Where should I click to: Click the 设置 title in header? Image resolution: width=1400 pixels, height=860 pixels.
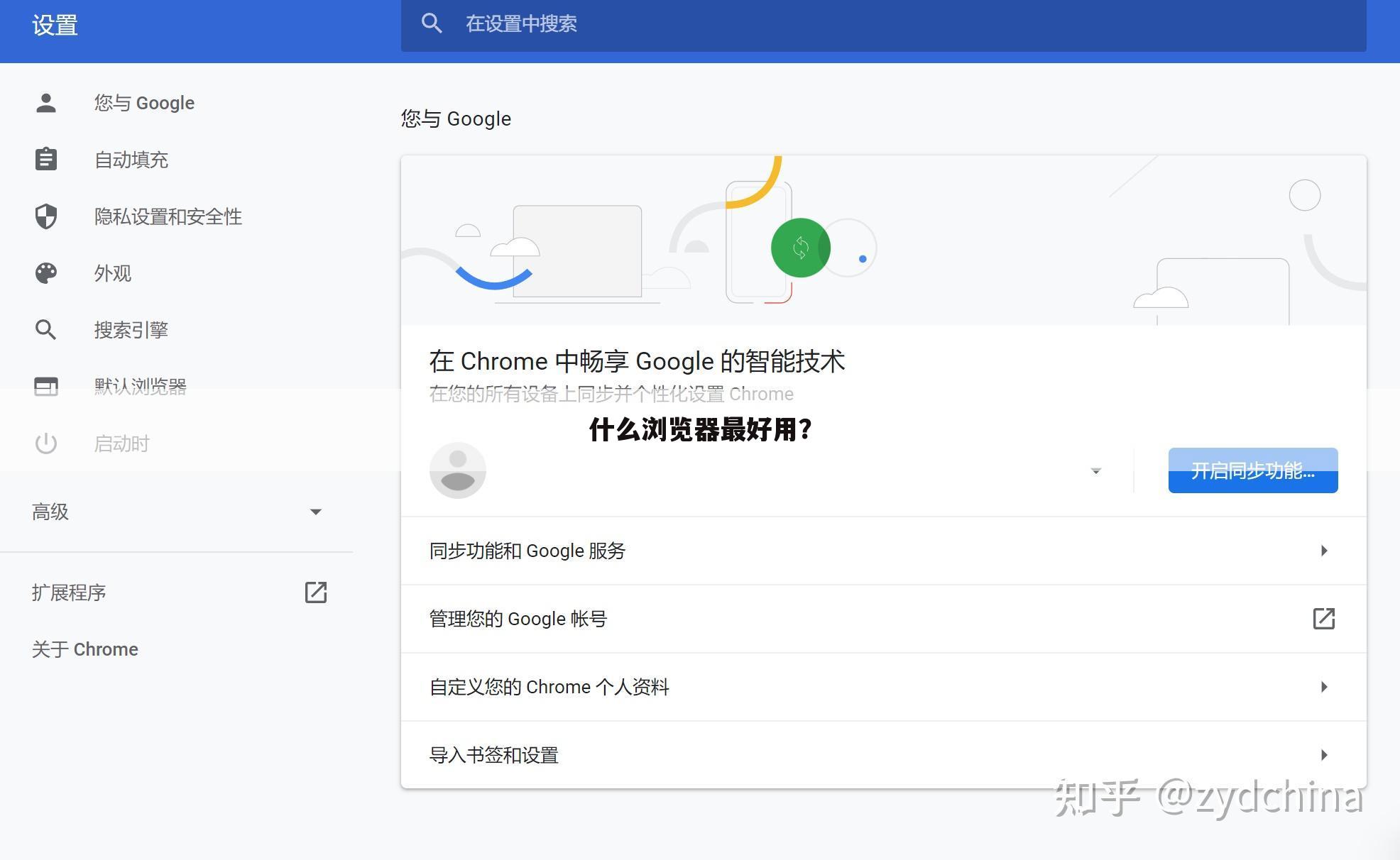[x=55, y=26]
